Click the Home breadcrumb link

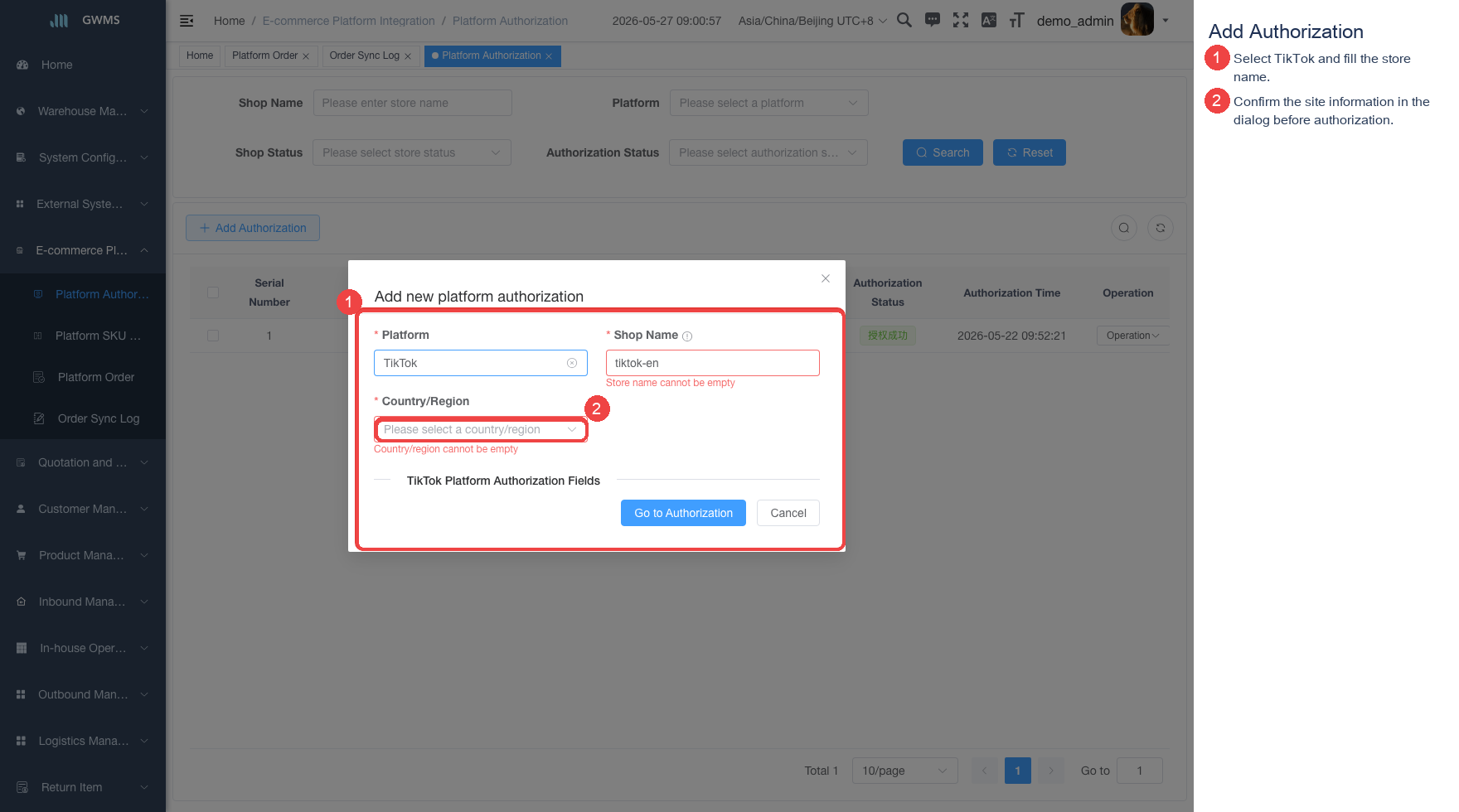click(x=230, y=21)
